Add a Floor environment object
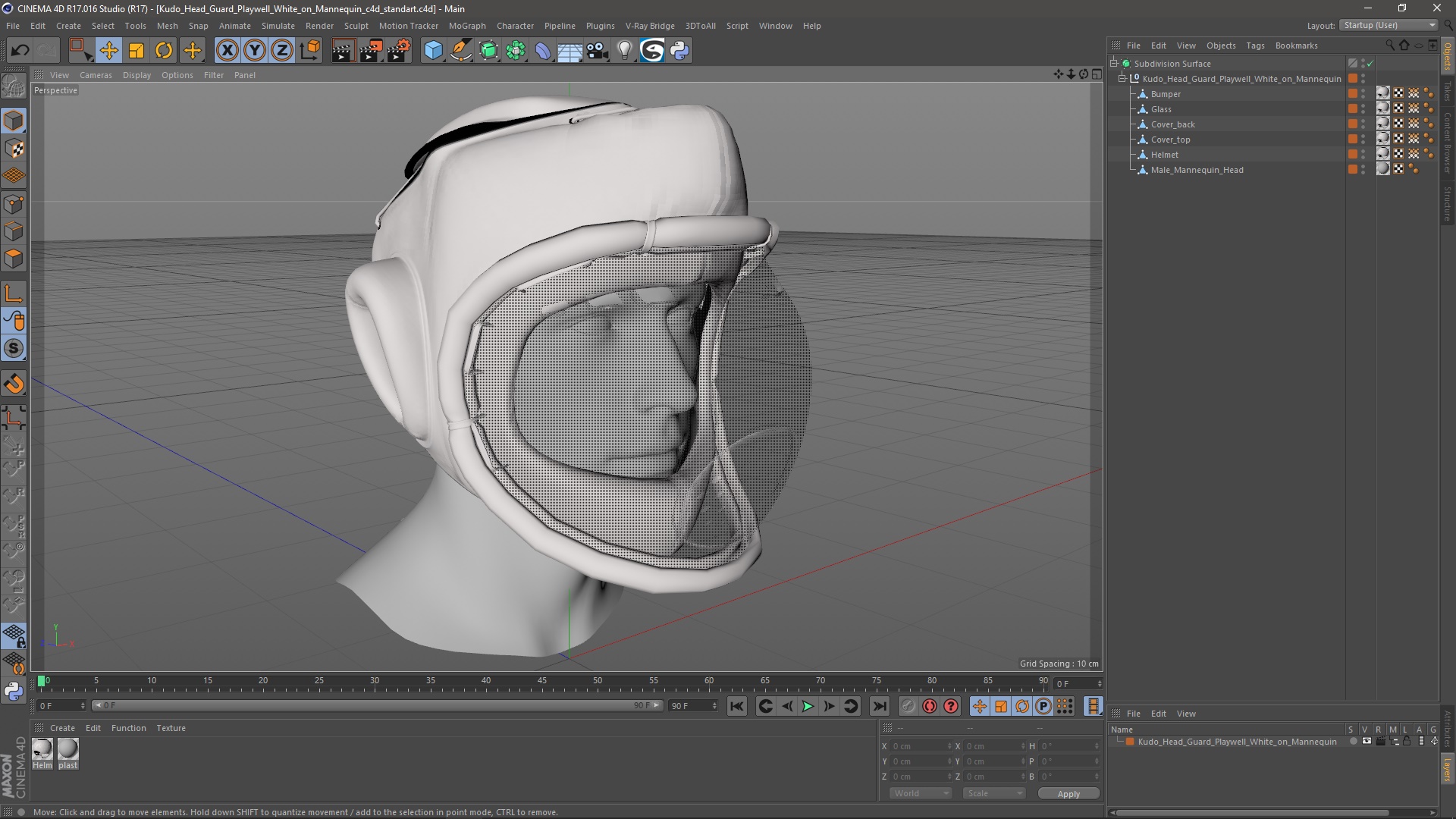Image resolution: width=1456 pixels, height=819 pixels. point(570,51)
